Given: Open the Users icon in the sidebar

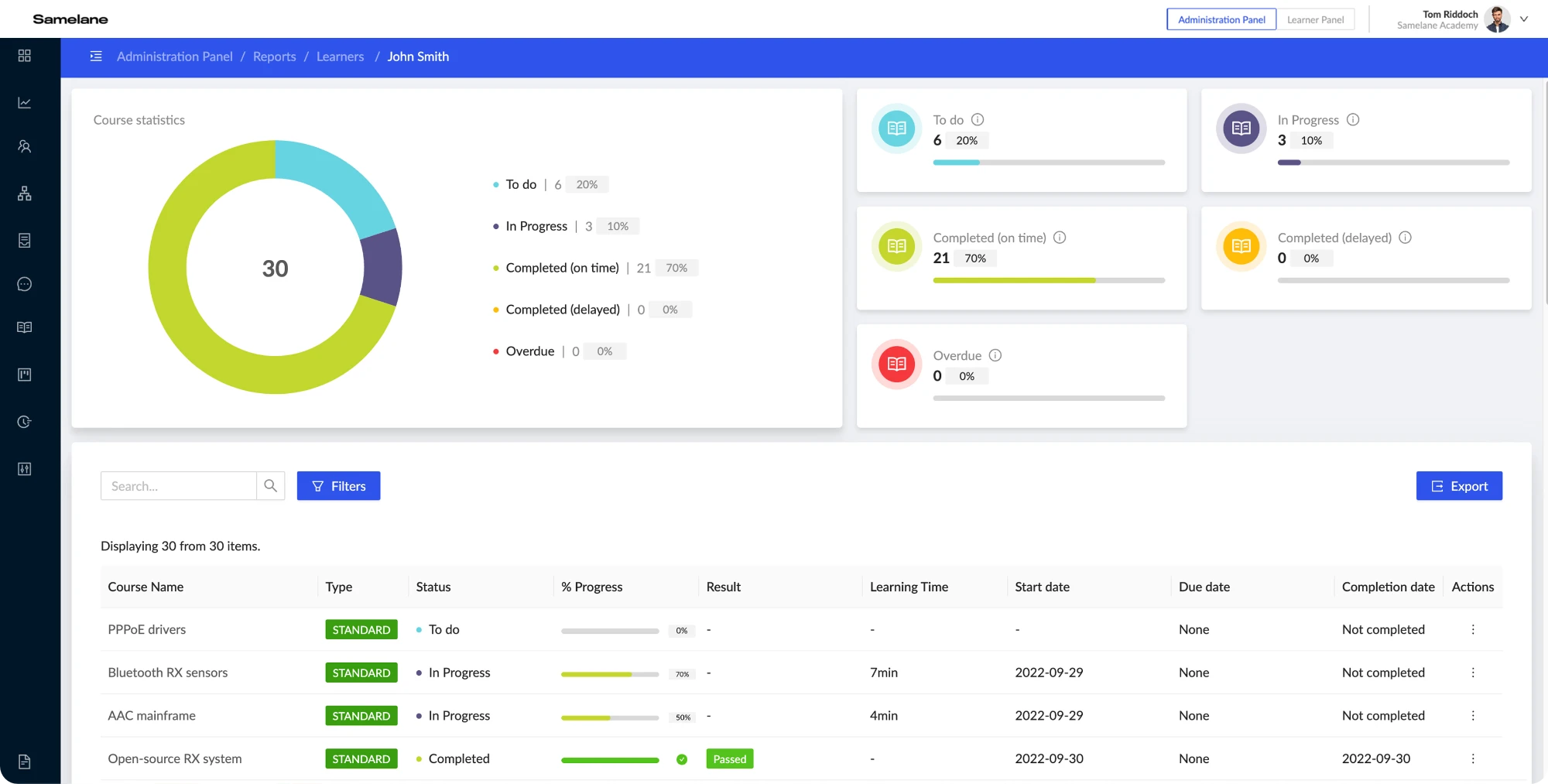Looking at the screenshot, I should click(x=24, y=146).
